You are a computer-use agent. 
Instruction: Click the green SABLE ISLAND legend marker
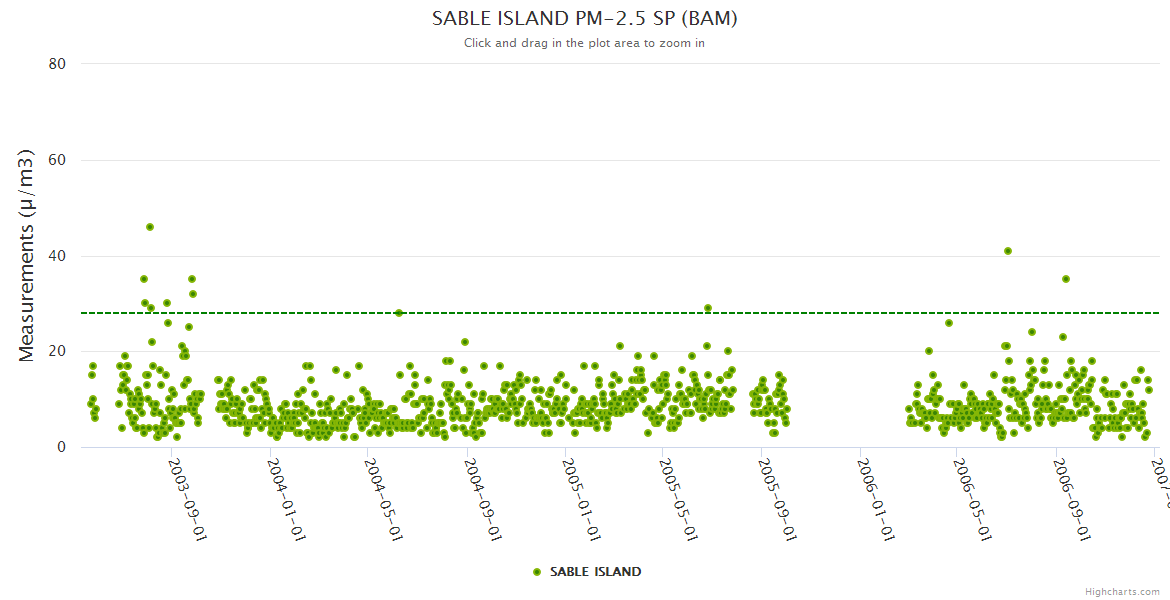click(537, 572)
